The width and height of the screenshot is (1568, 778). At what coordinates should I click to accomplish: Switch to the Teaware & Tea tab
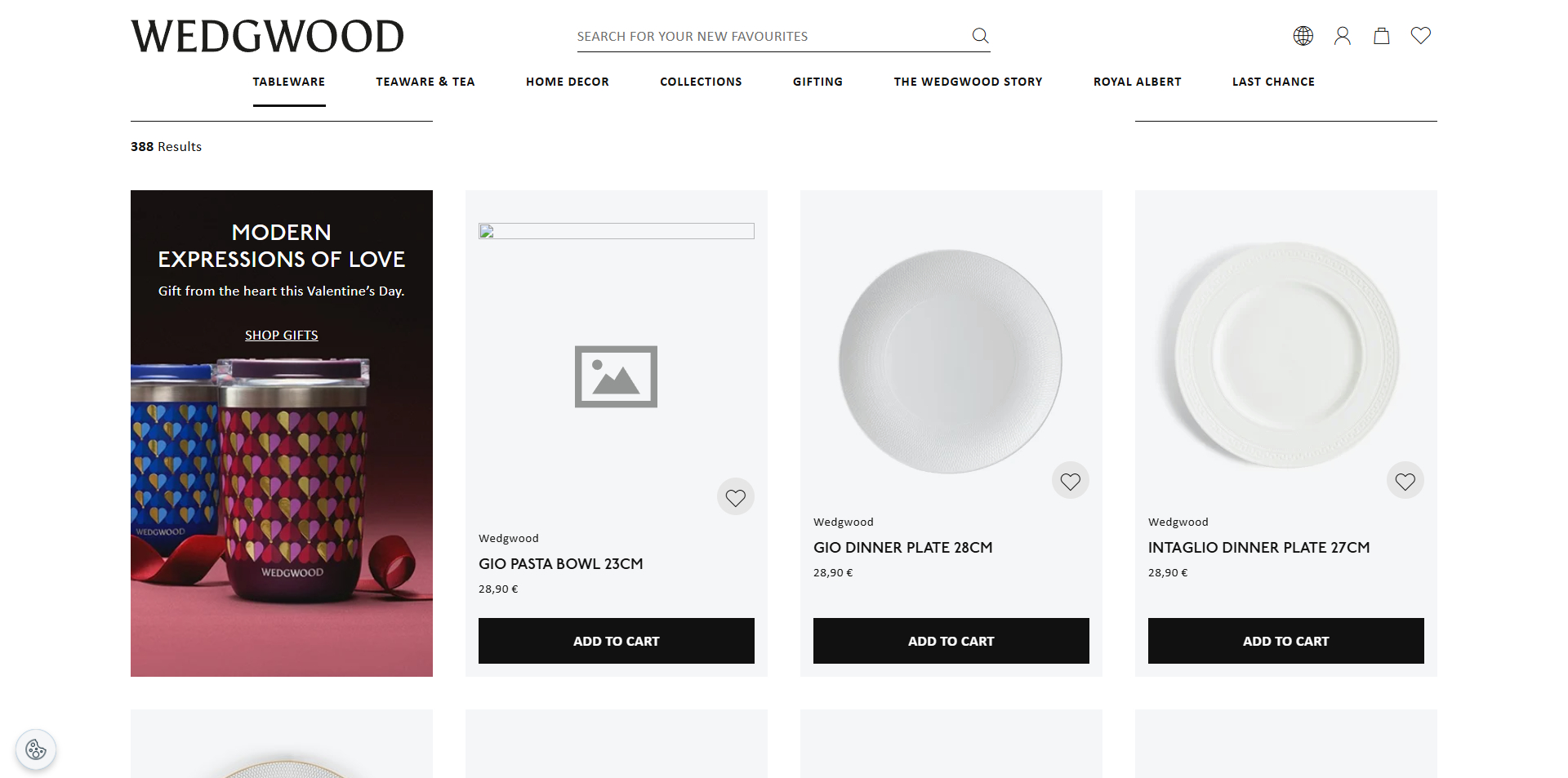(425, 82)
